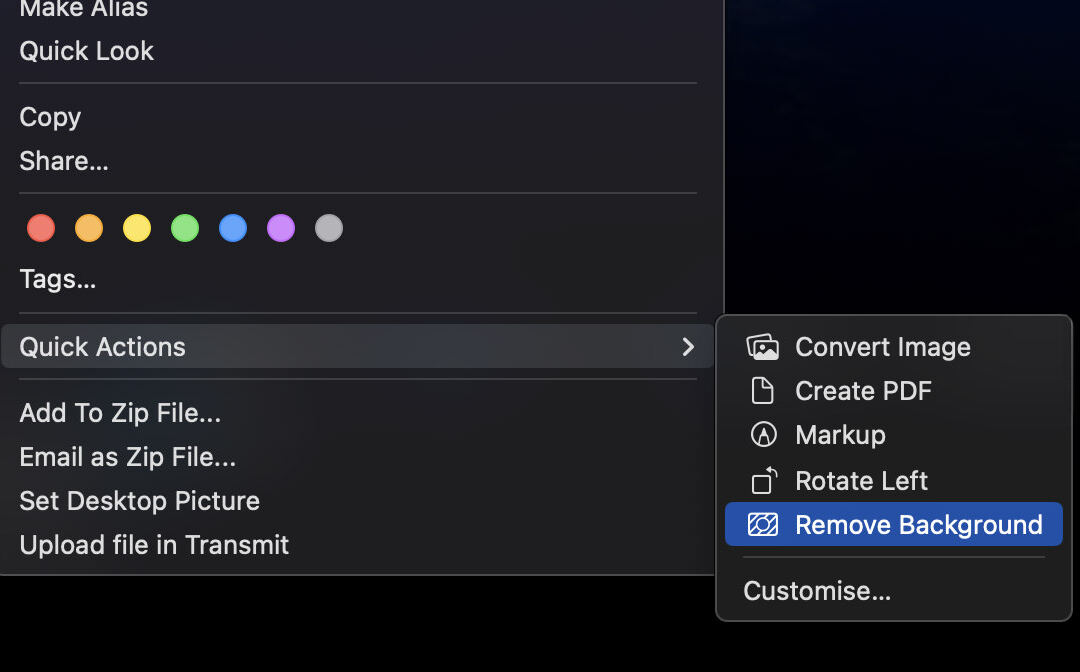Viewport: 1080px width, 672px height.
Task: Apply the orange tag color
Action: [89, 228]
